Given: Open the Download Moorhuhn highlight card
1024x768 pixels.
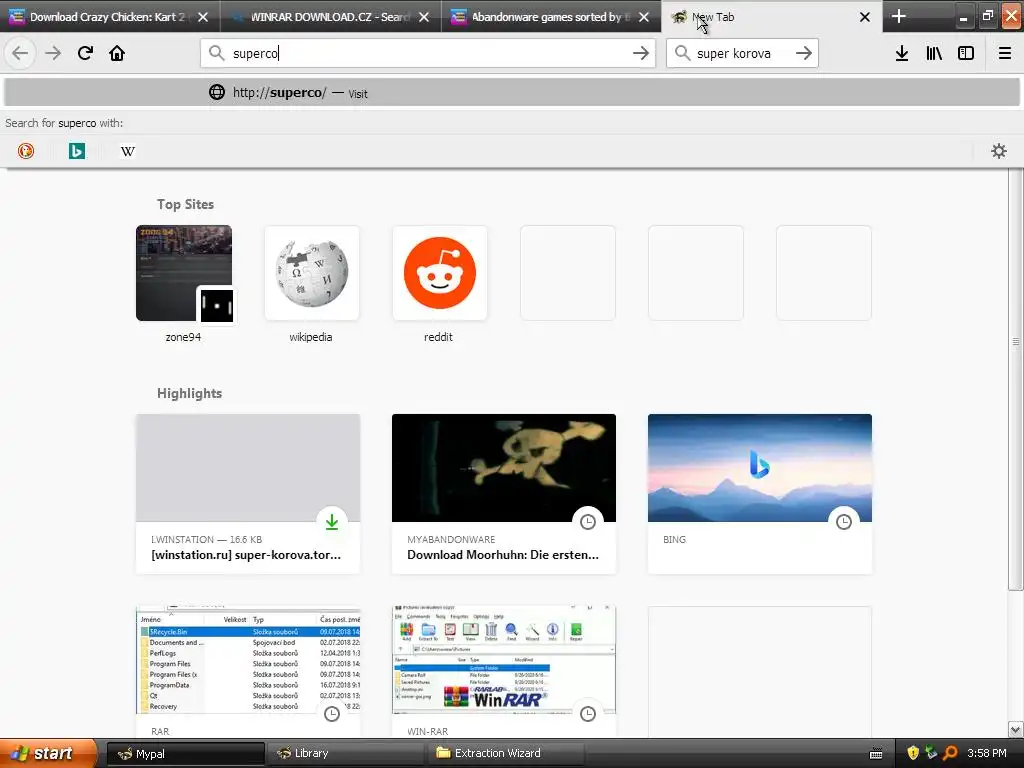Looking at the screenshot, I should click(504, 494).
